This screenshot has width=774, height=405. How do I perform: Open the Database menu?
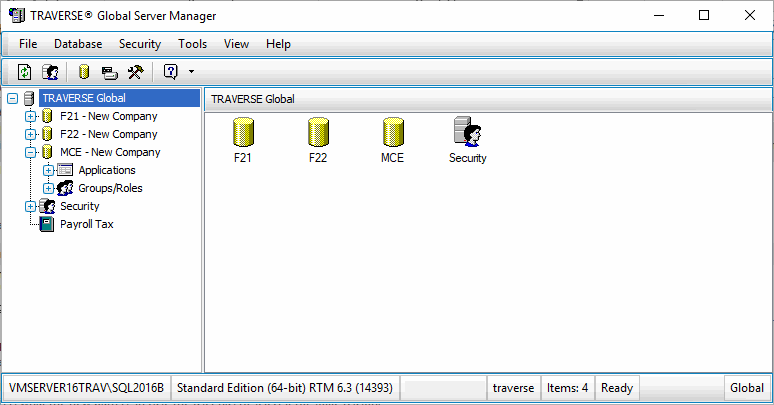(78, 44)
